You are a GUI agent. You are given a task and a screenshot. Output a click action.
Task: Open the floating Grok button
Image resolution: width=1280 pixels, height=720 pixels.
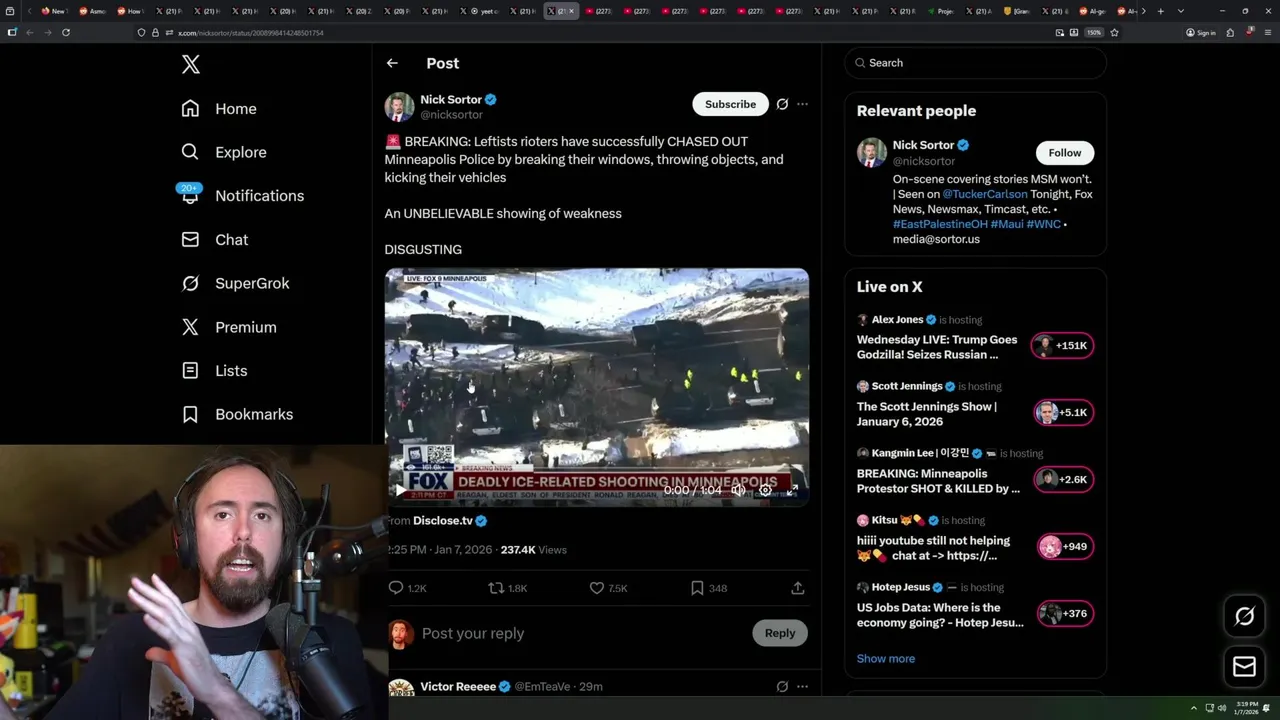pos(1244,617)
